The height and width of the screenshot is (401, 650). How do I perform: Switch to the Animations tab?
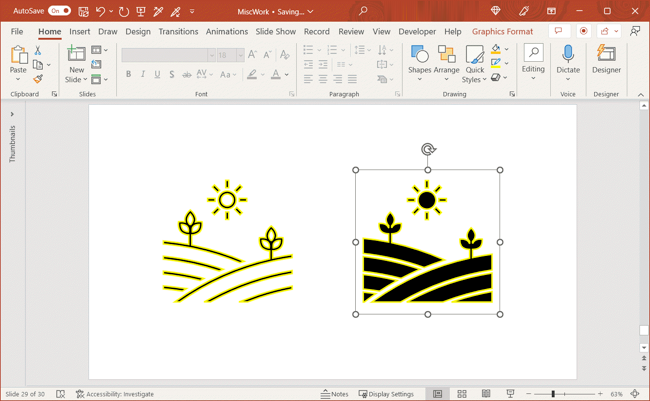pyautogui.click(x=226, y=31)
